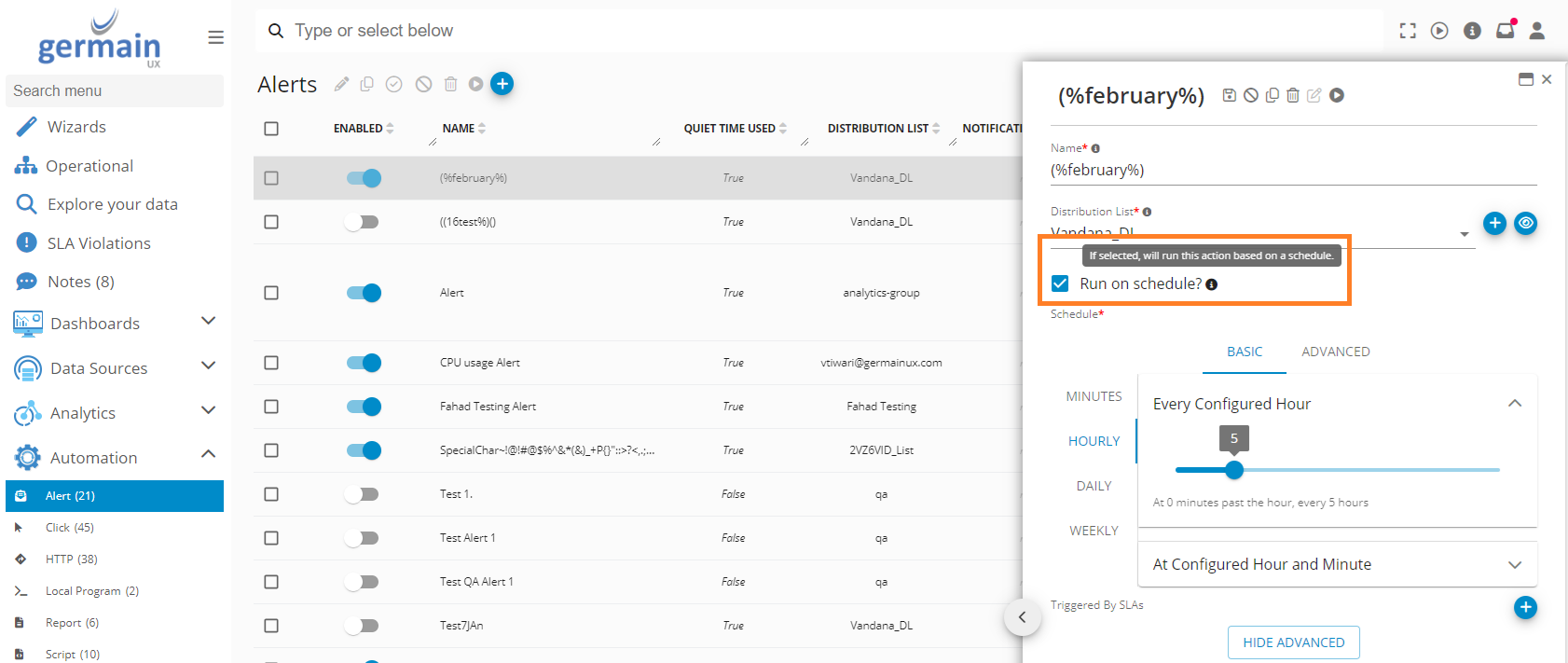The height and width of the screenshot is (663, 1568).
Task: Select the DAILY schedule option
Action: click(1093, 486)
